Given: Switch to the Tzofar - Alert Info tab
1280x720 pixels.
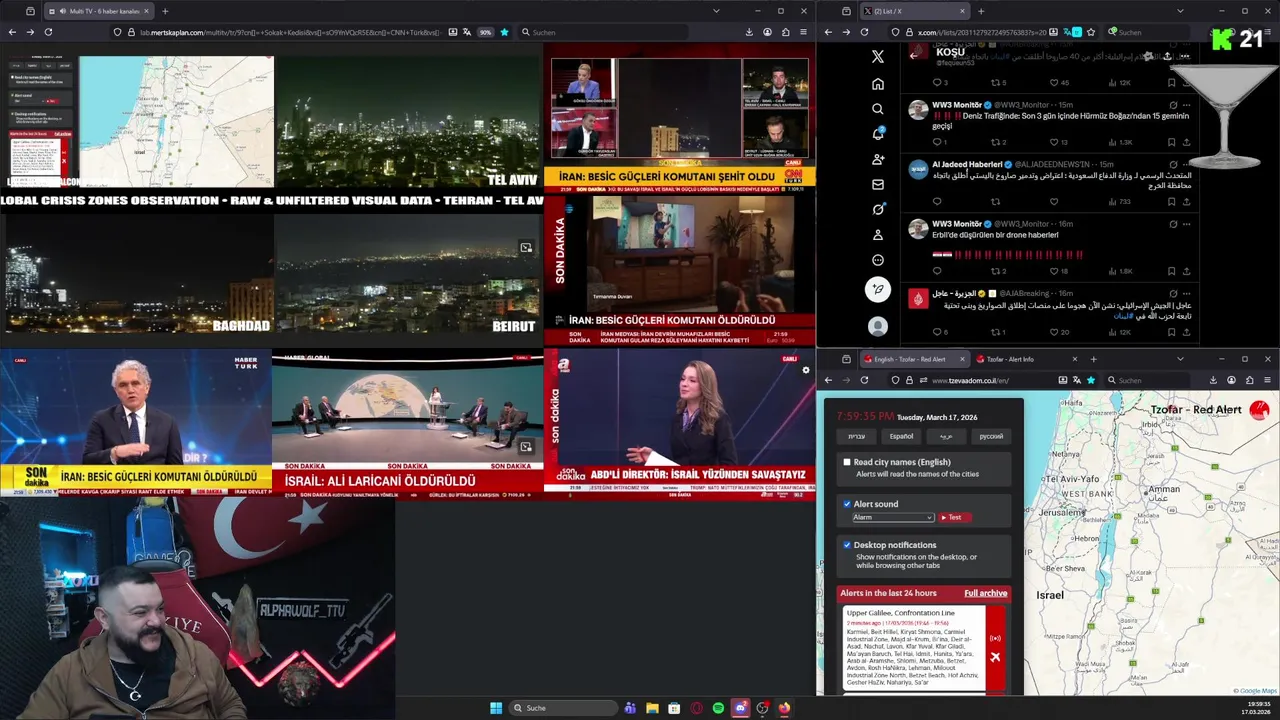Looking at the screenshot, I should point(1028,359).
